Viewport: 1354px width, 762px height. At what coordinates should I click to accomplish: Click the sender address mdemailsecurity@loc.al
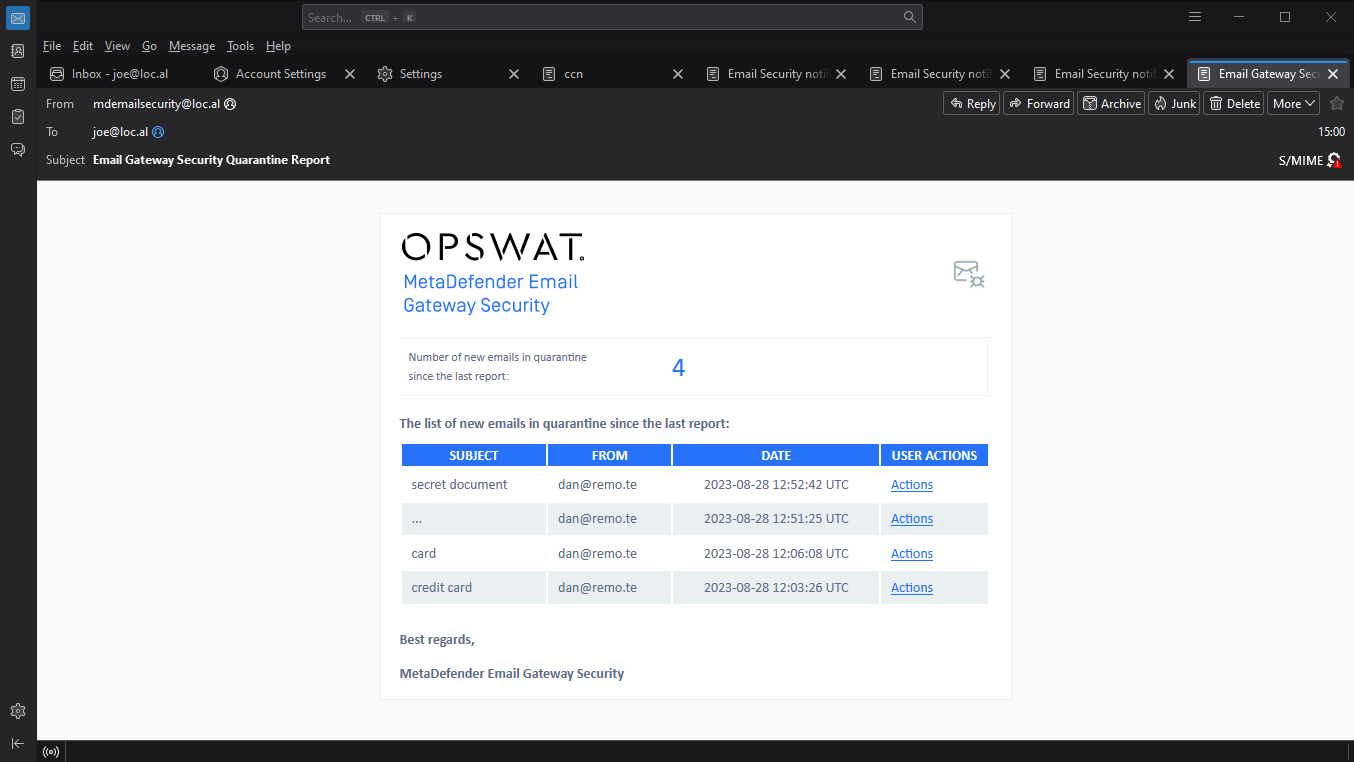(156, 104)
